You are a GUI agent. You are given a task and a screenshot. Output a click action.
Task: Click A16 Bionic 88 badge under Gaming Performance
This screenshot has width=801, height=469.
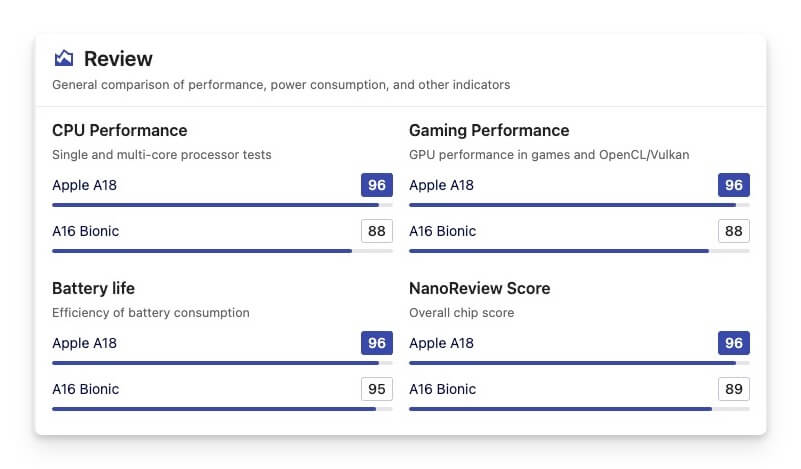point(734,231)
